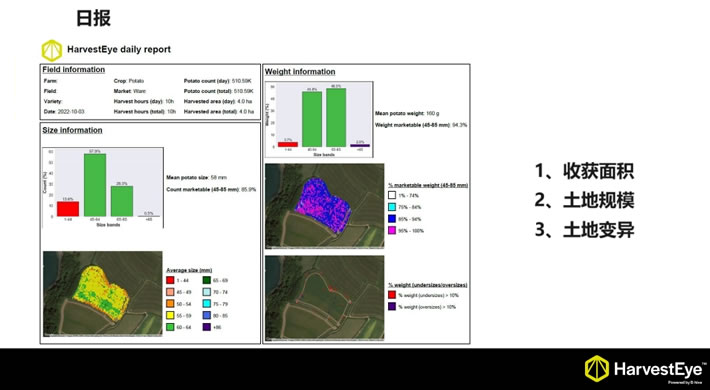Viewport: 710px width, 390px height.
Task: Click the 土地变异 list item
Action: click(584, 230)
